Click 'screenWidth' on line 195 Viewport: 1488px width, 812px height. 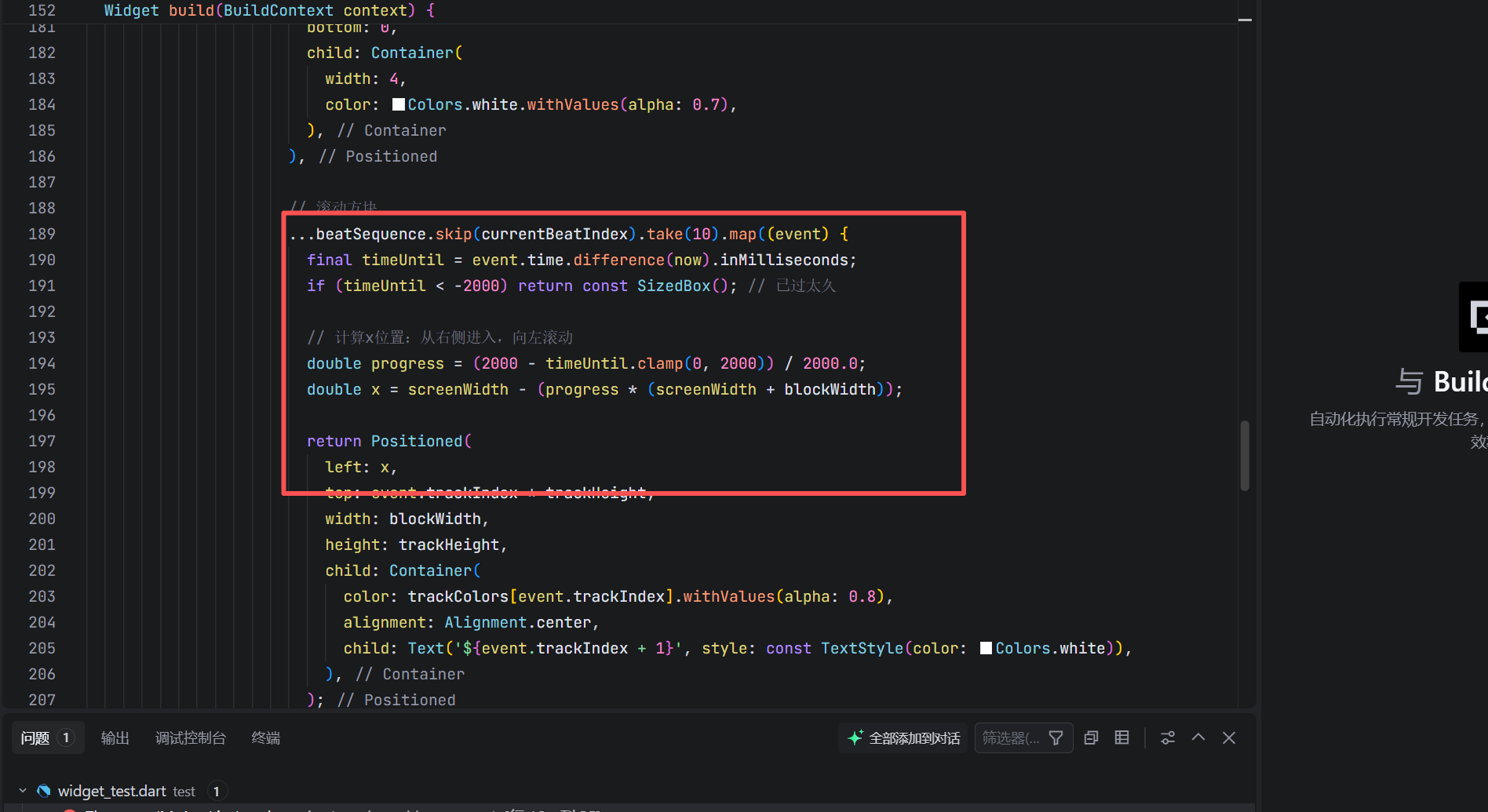458,389
